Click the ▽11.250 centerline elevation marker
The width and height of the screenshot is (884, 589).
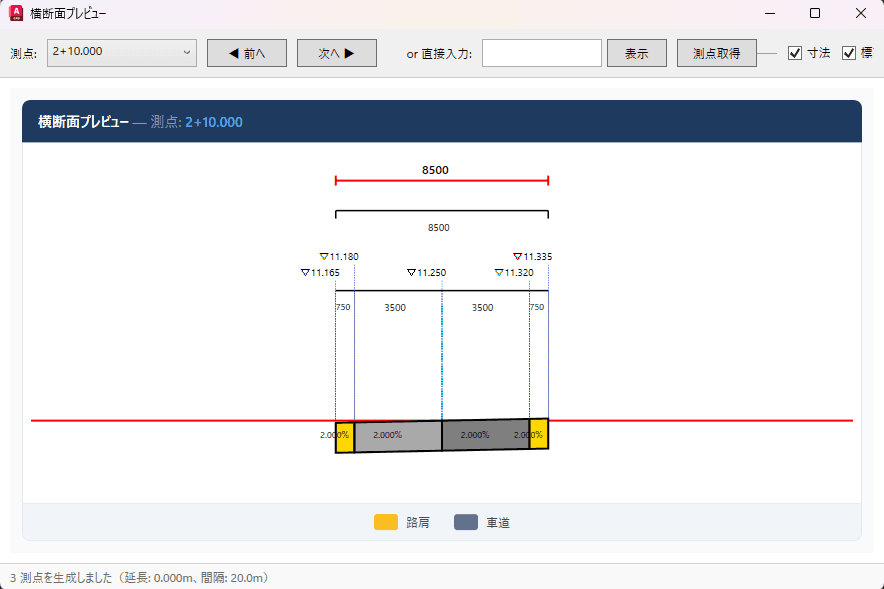coord(426,272)
